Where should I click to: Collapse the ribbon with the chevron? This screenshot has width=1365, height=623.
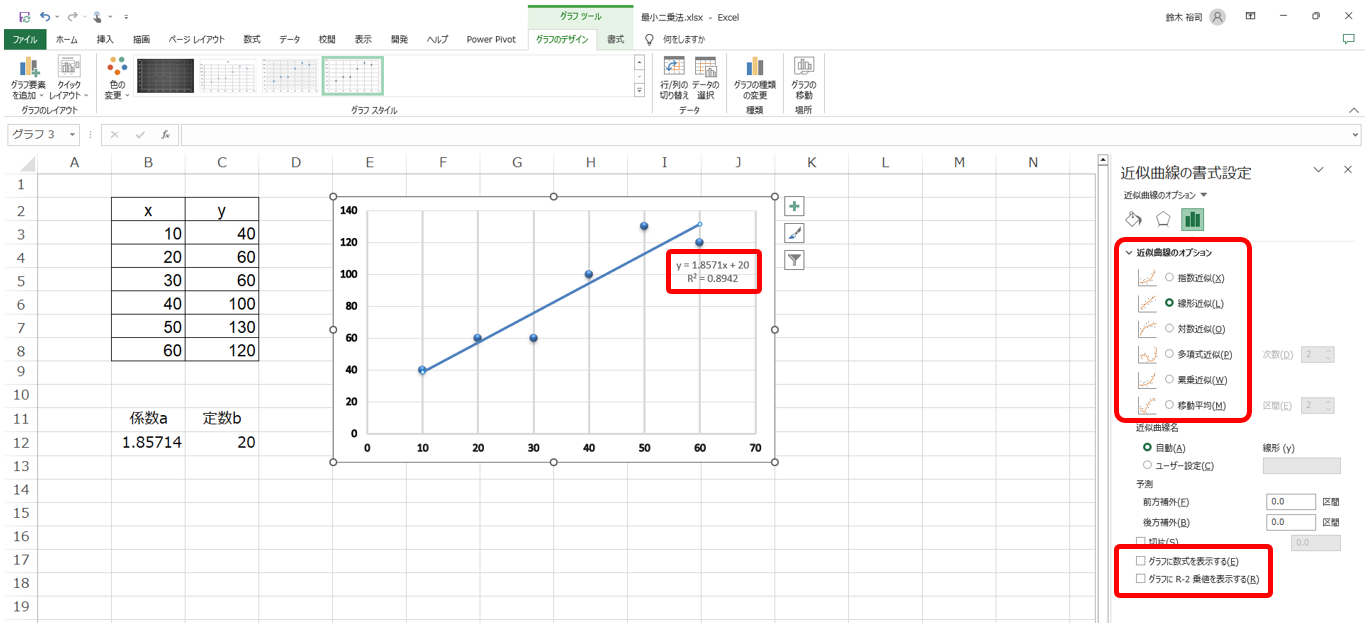click(1354, 110)
